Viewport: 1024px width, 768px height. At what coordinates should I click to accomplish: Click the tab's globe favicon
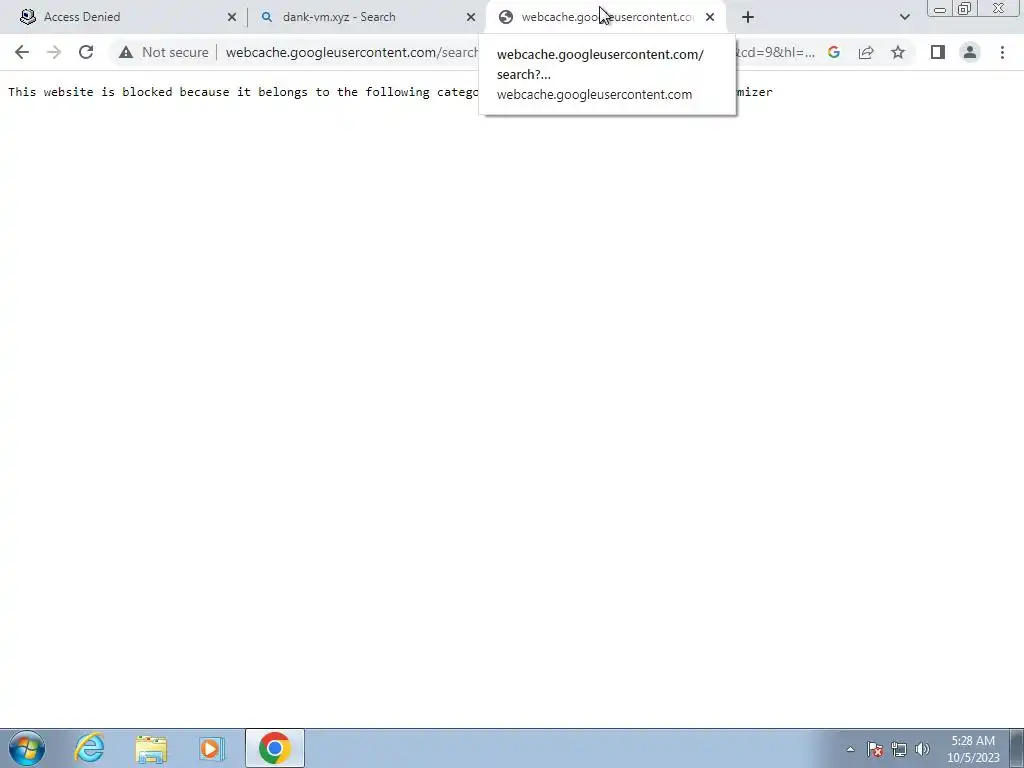coord(505,17)
